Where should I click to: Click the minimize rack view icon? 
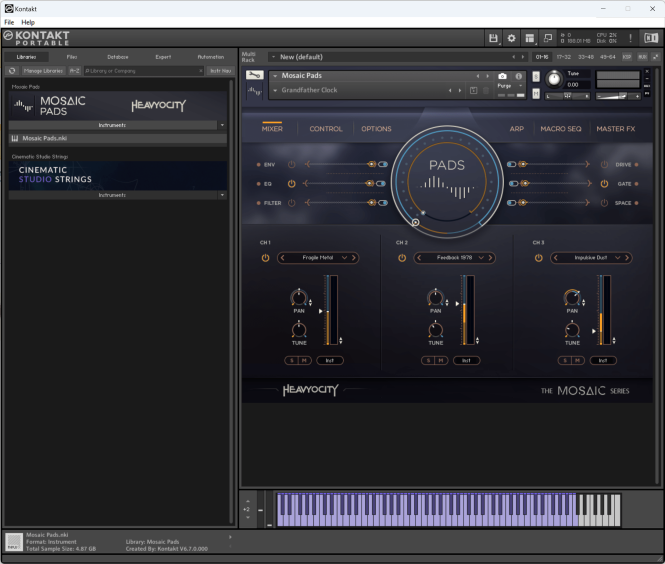pos(548,38)
